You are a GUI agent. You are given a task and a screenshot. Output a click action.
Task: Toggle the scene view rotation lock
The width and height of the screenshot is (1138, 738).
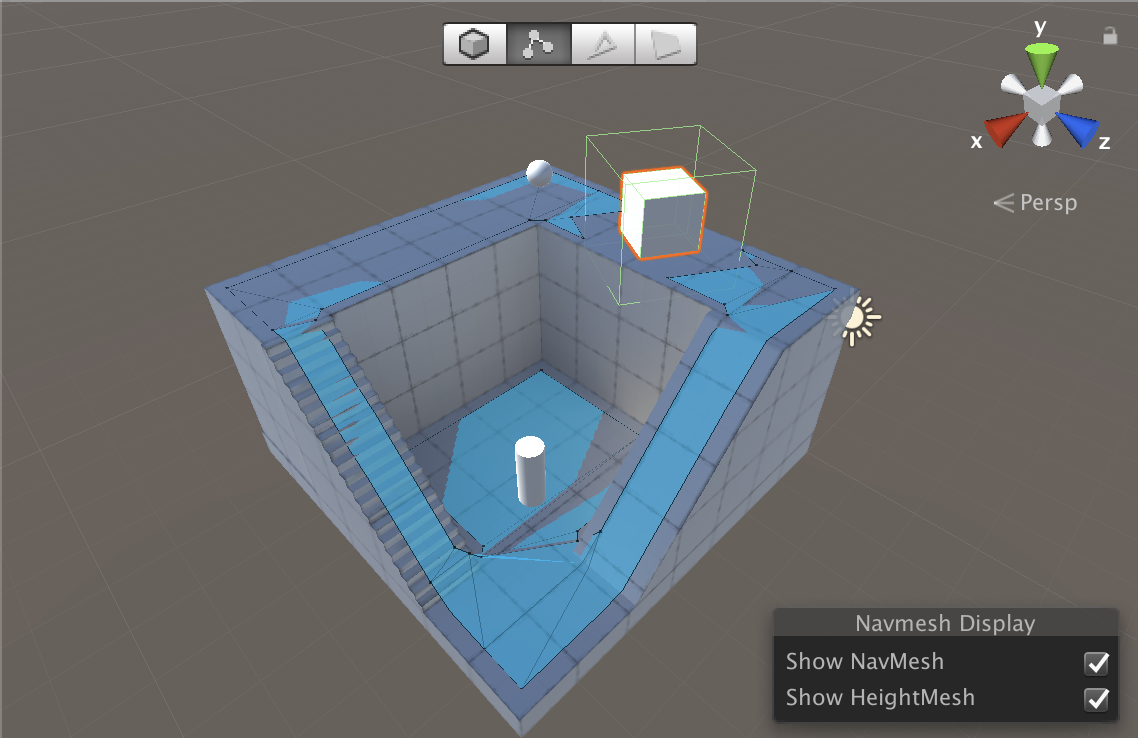pos(1109,36)
